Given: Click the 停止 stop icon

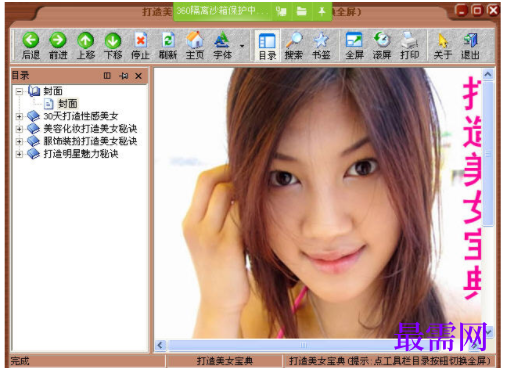Looking at the screenshot, I should 140,40.
